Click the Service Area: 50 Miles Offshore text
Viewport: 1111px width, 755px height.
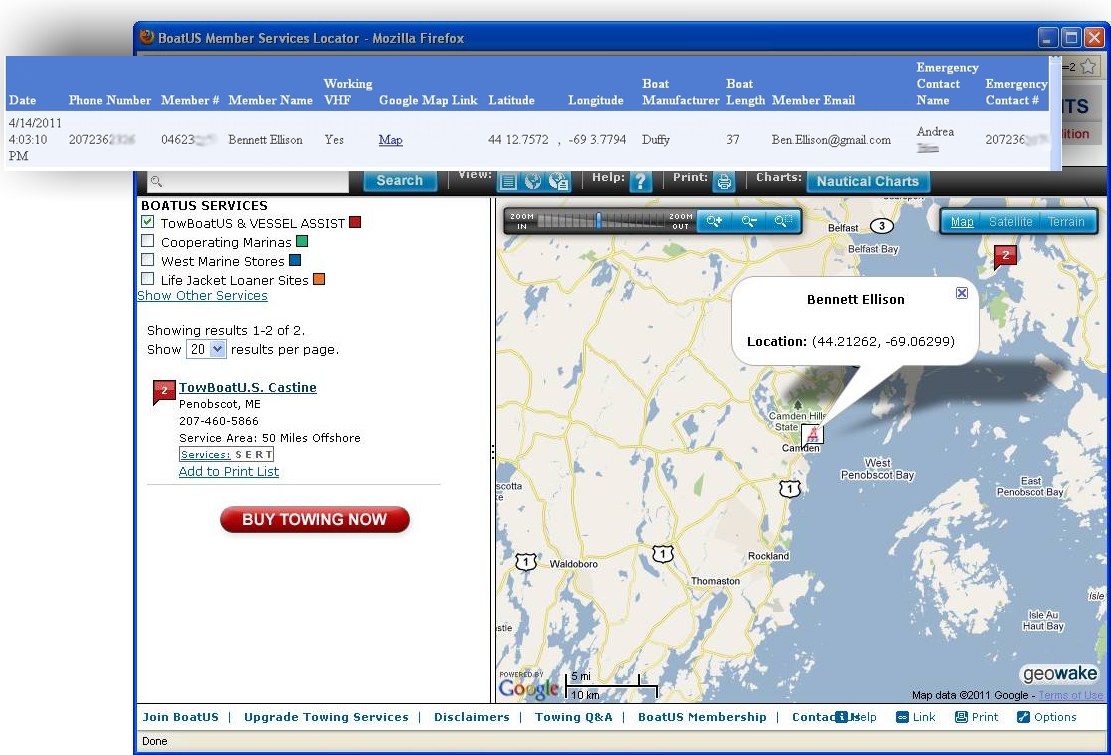pos(269,438)
